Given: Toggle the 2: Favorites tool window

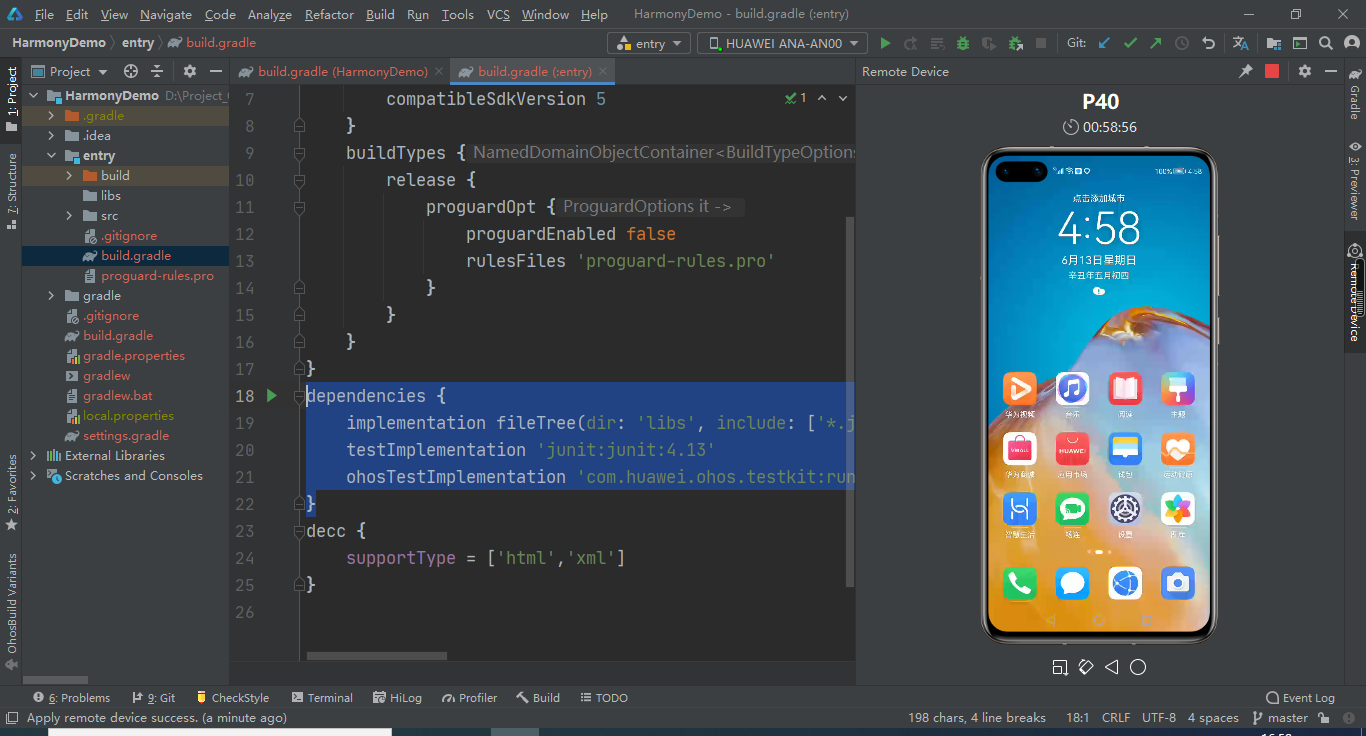Looking at the screenshot, I should (x=11, y=492).
